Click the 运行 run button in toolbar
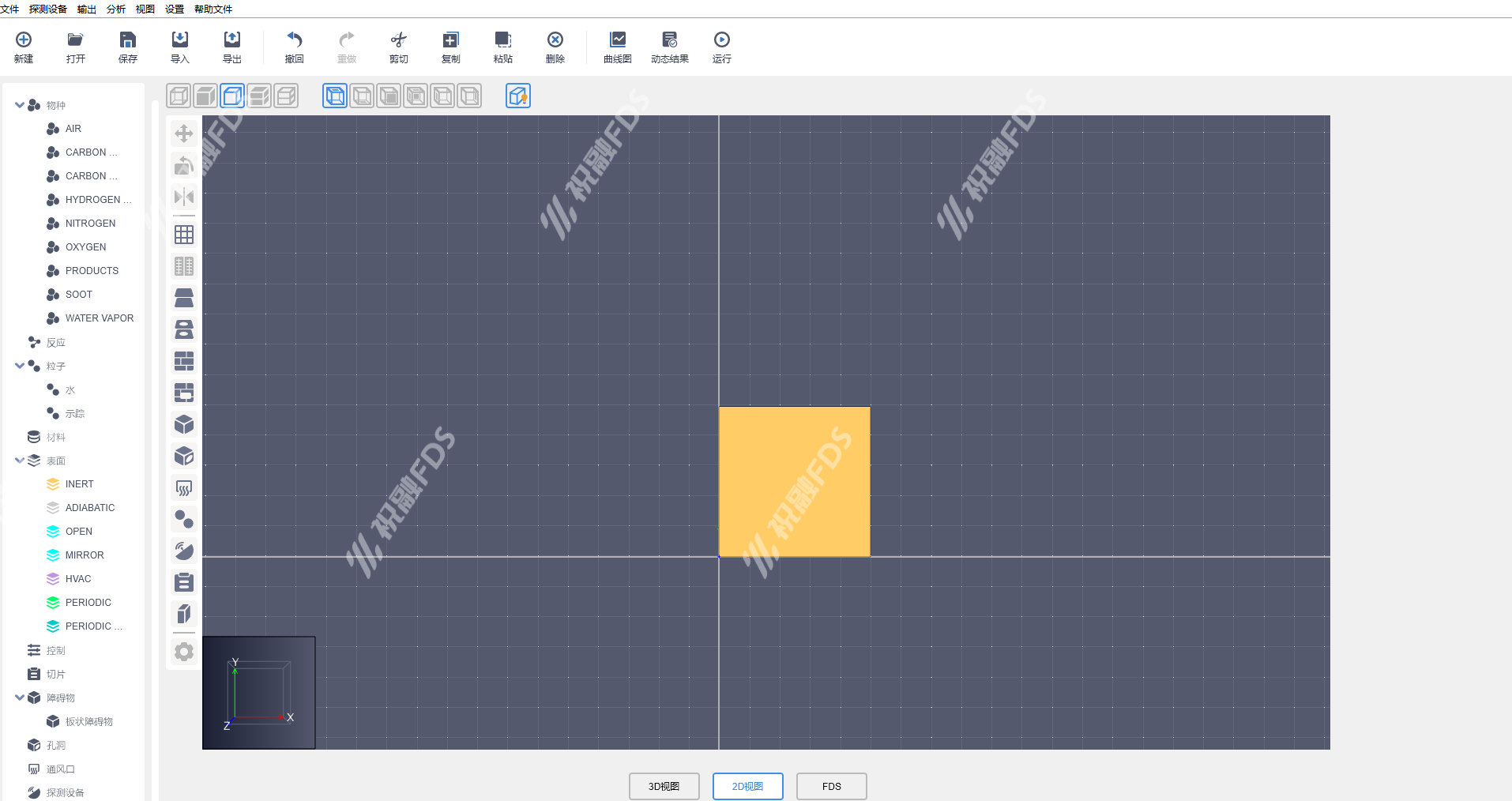 (x=721, y=47)
